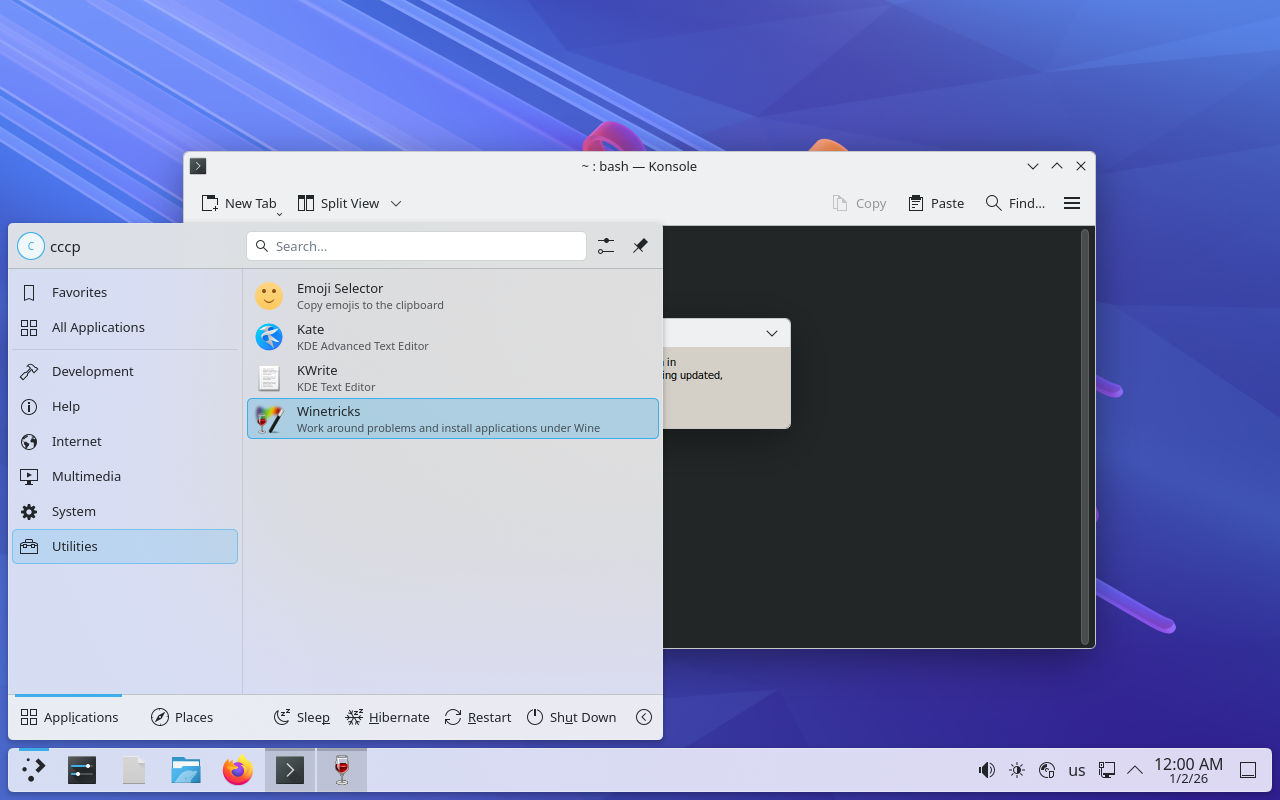Open the brightness tray icon

coord(1017,770)
